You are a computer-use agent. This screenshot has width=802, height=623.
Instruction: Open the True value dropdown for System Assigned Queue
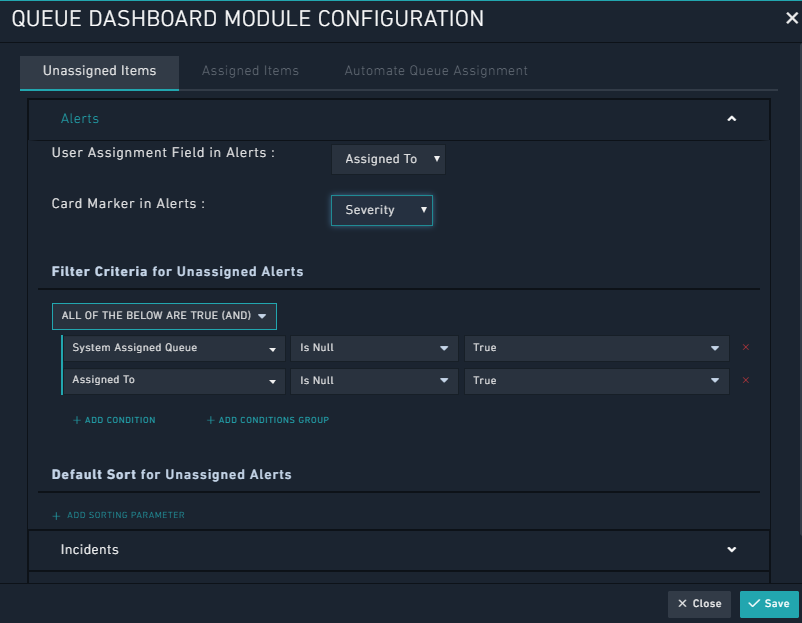596,348
